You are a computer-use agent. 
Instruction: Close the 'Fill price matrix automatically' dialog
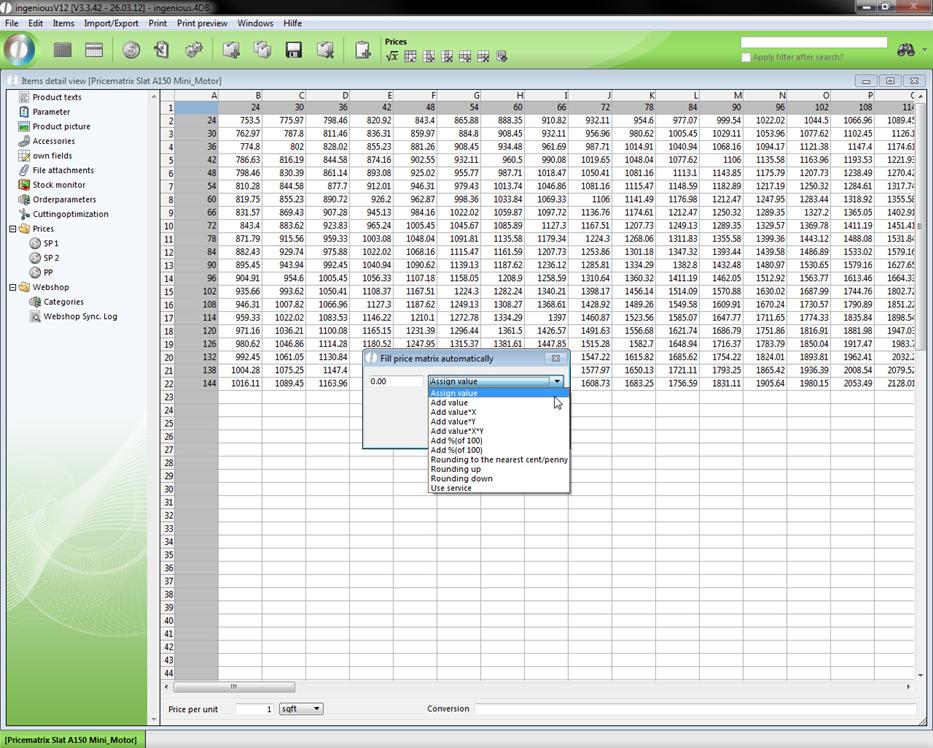(555, 358)
